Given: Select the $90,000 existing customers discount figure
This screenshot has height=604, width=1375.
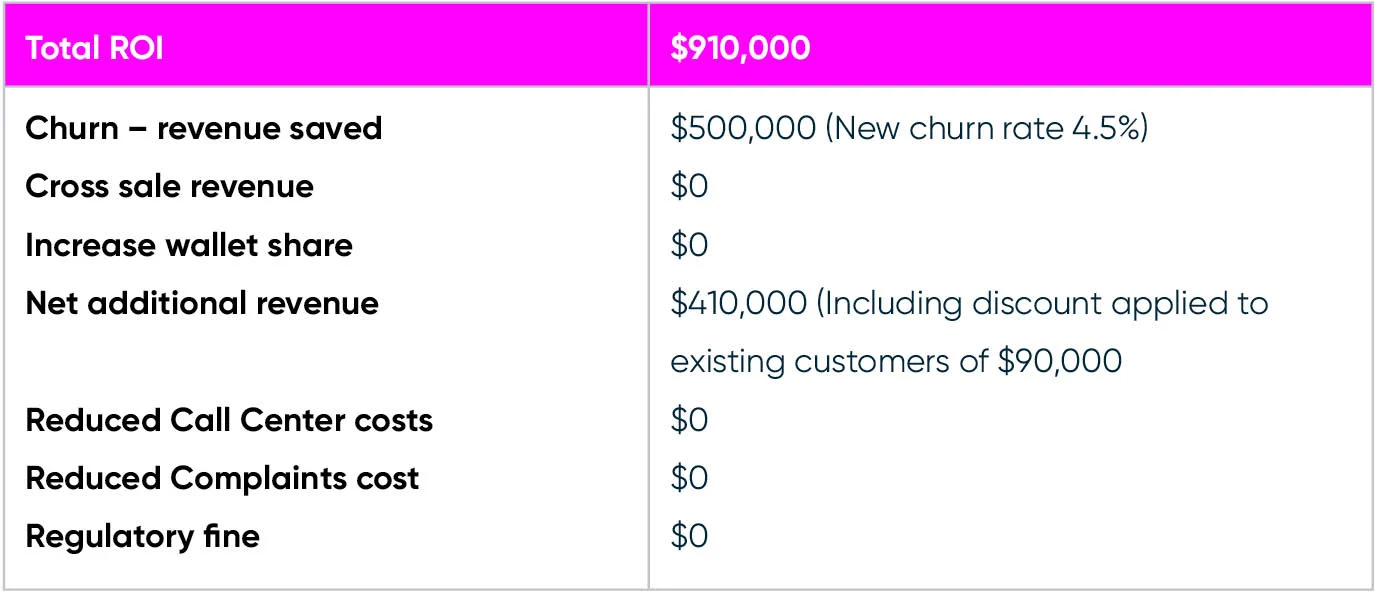Looking at the screenshot, I should pos(1060,361).
